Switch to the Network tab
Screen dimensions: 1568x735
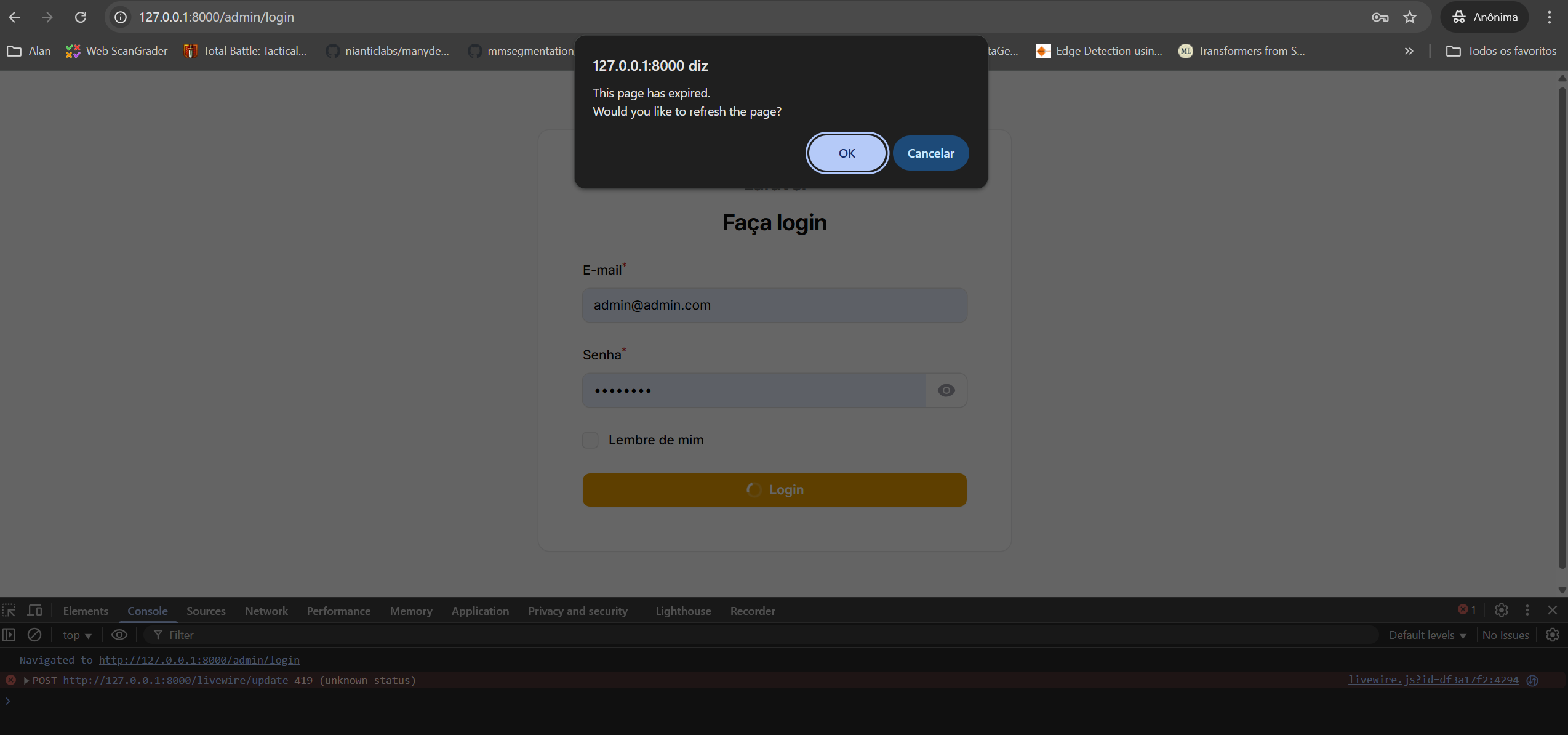[266, 611]
